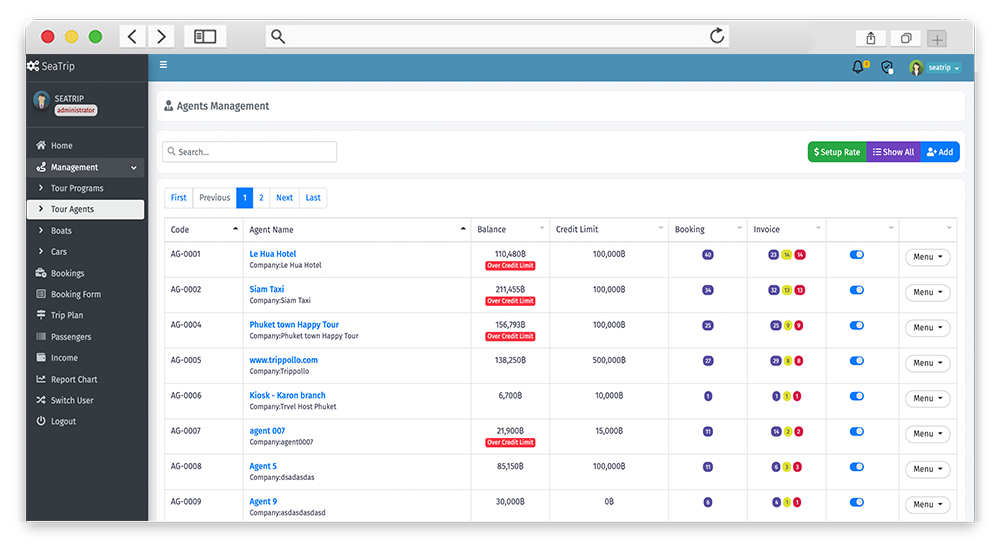This screenshot has height=557, width=1000.
Task: Click the yellow invoice badge for Phuket town Happy Tour
Action: (788, 325)
